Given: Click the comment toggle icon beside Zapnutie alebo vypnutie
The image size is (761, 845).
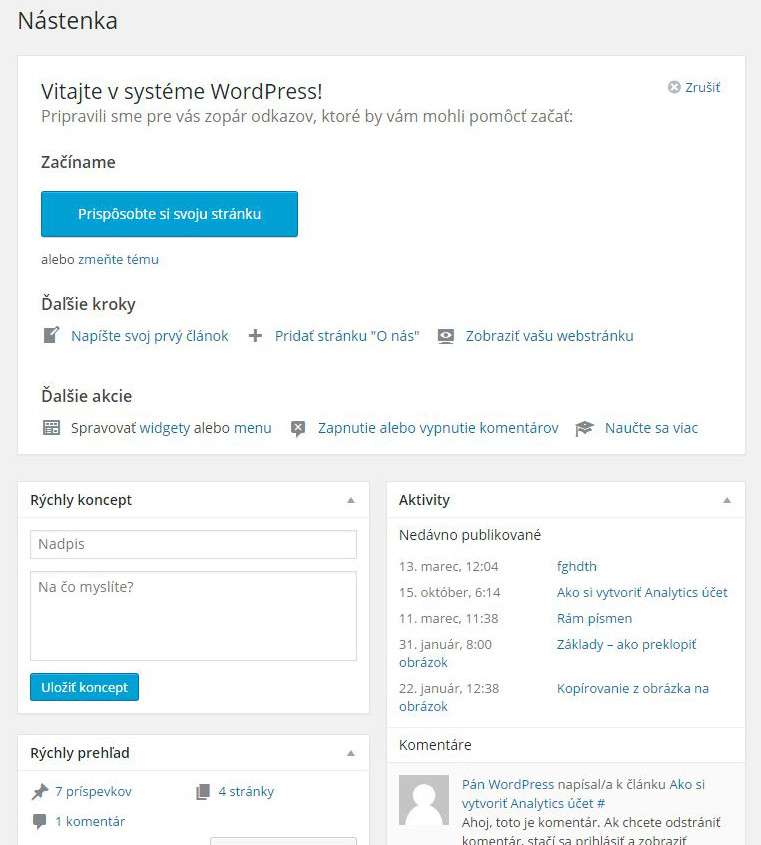Looking at the screenshot, I should point(298,428).
